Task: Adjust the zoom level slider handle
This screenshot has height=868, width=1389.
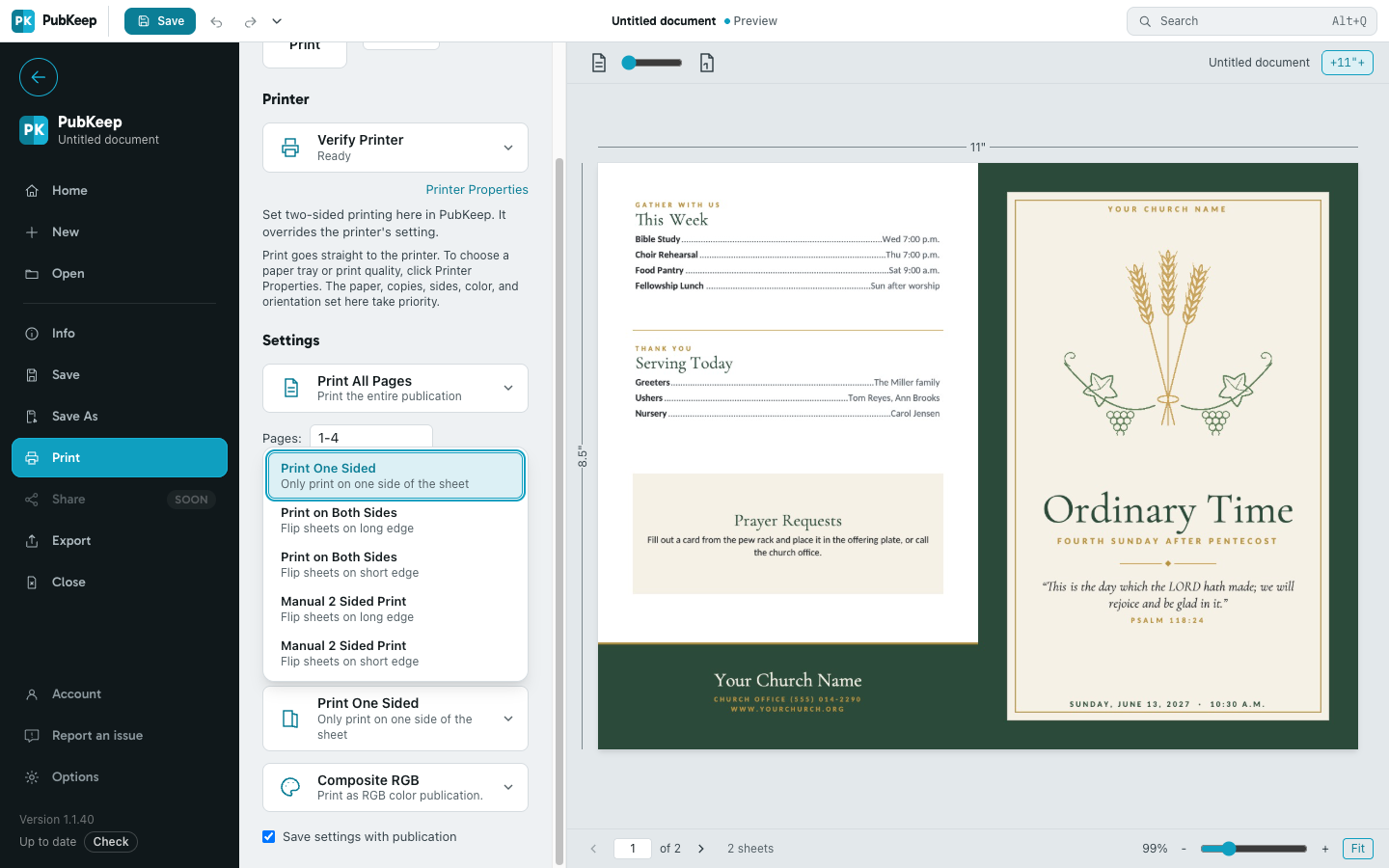Action: 1228,849
